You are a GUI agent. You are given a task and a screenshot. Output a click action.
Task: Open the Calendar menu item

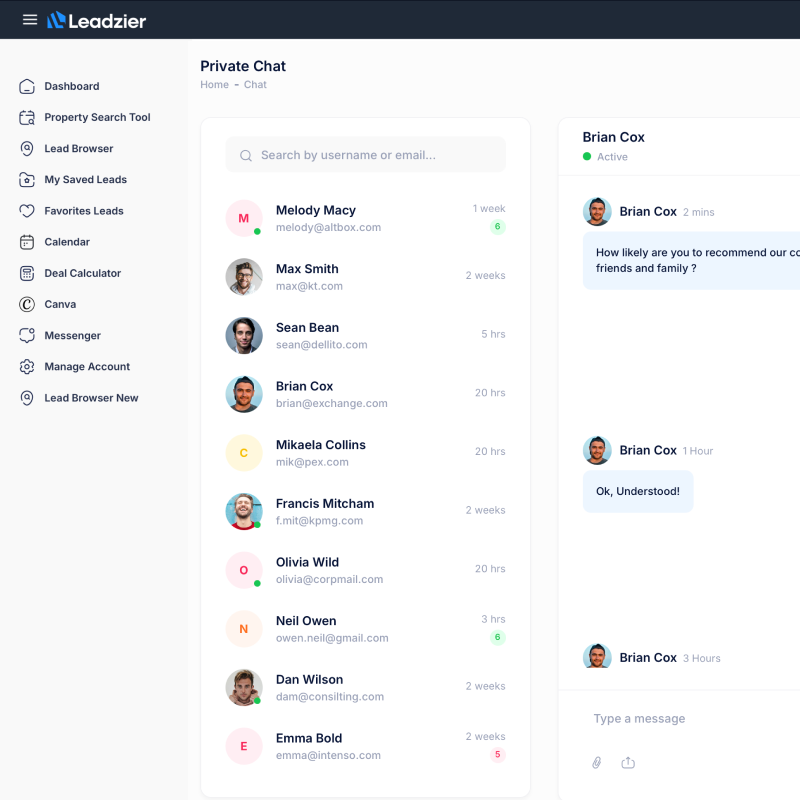(67, 242)
